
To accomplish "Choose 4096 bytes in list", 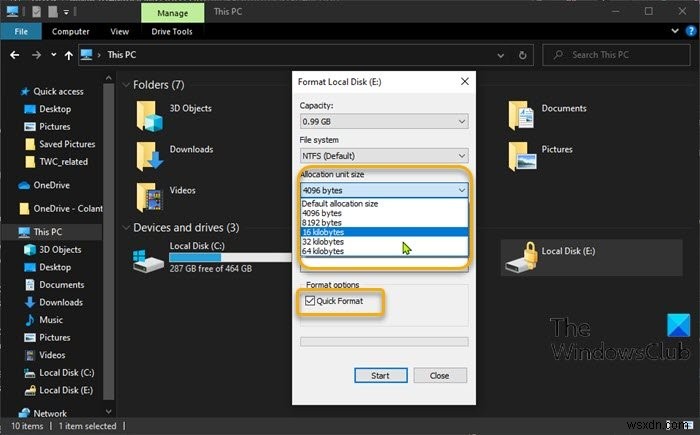I will click(x=384, y=213).
